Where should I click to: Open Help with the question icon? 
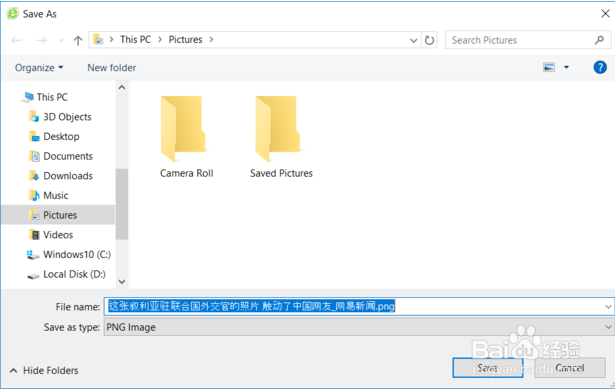pyautogui.click(x=600, y=67)
